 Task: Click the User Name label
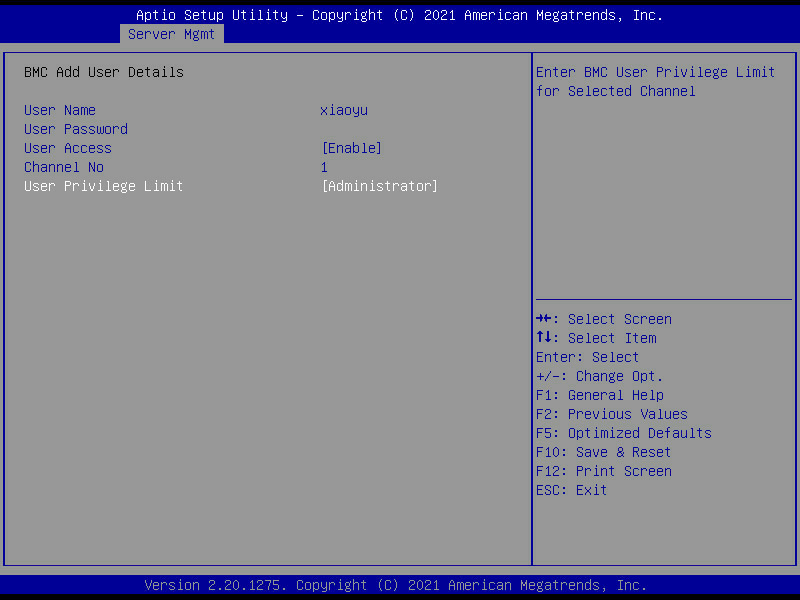tap(60, 110)
